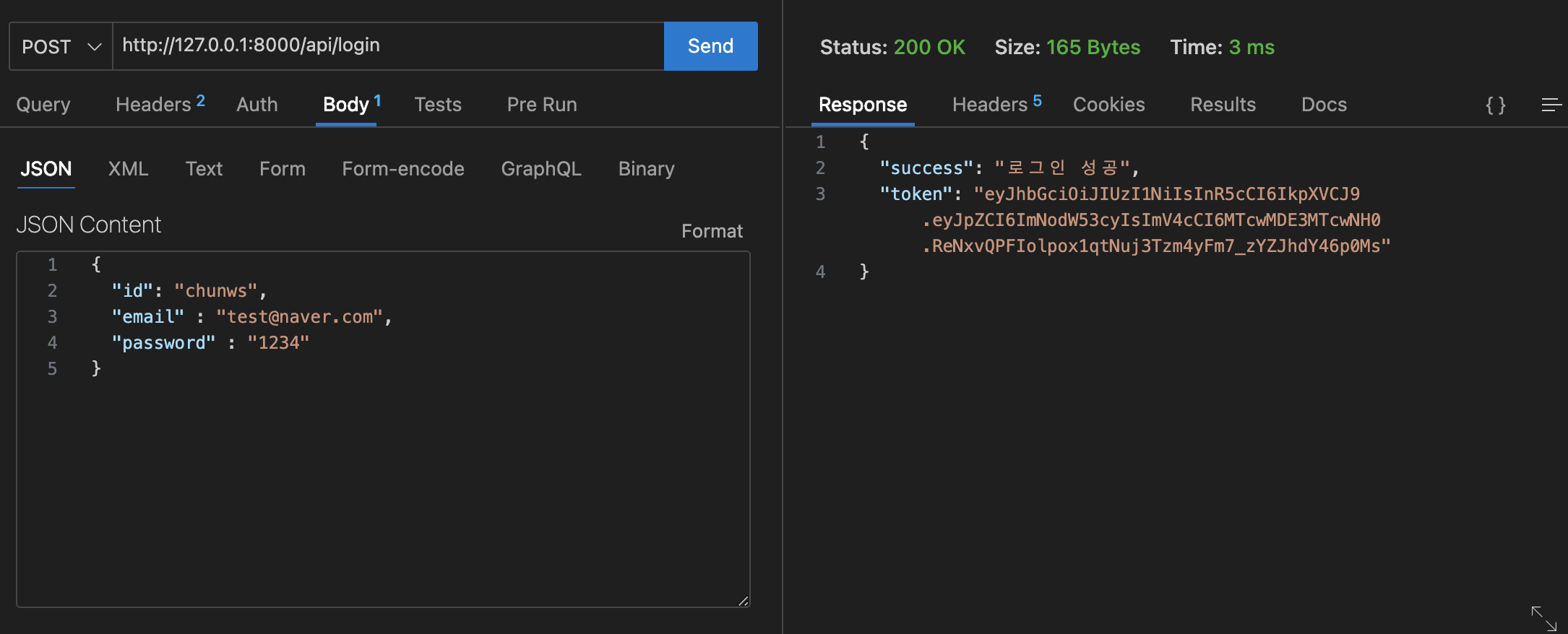Open the request Headers tab
This screenshot has height=634, width=1568.
click(x=160, y=104)
